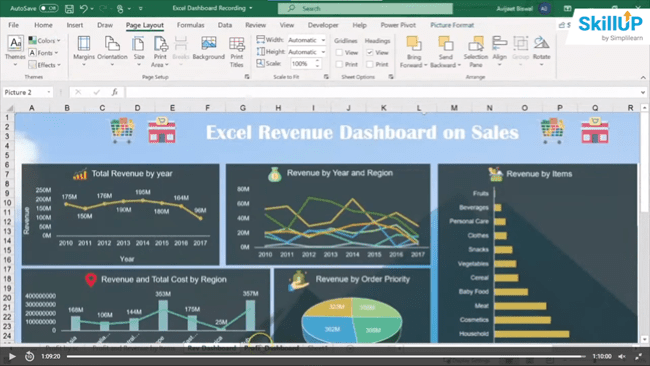Open the Picture Format tab
Screen dimensions: 650x366
(x=452, y=25)
